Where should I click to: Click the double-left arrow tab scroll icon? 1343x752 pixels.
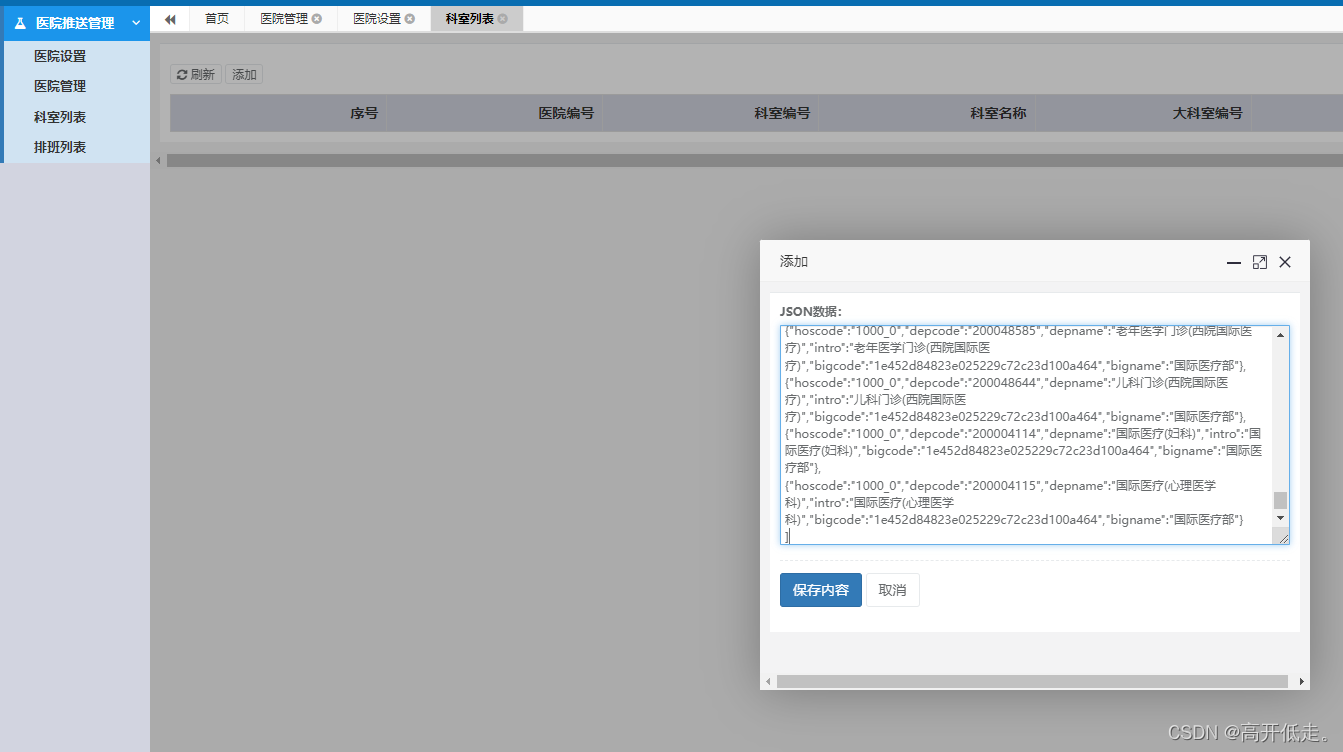170,19
